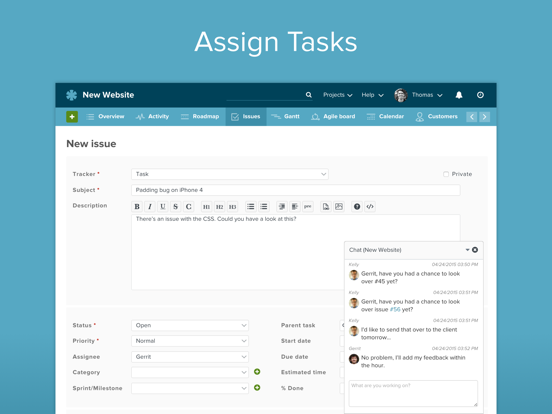Close the chat panel
Image resolution: width=552 pixels, height=414 pixels.
pos(475,250)
